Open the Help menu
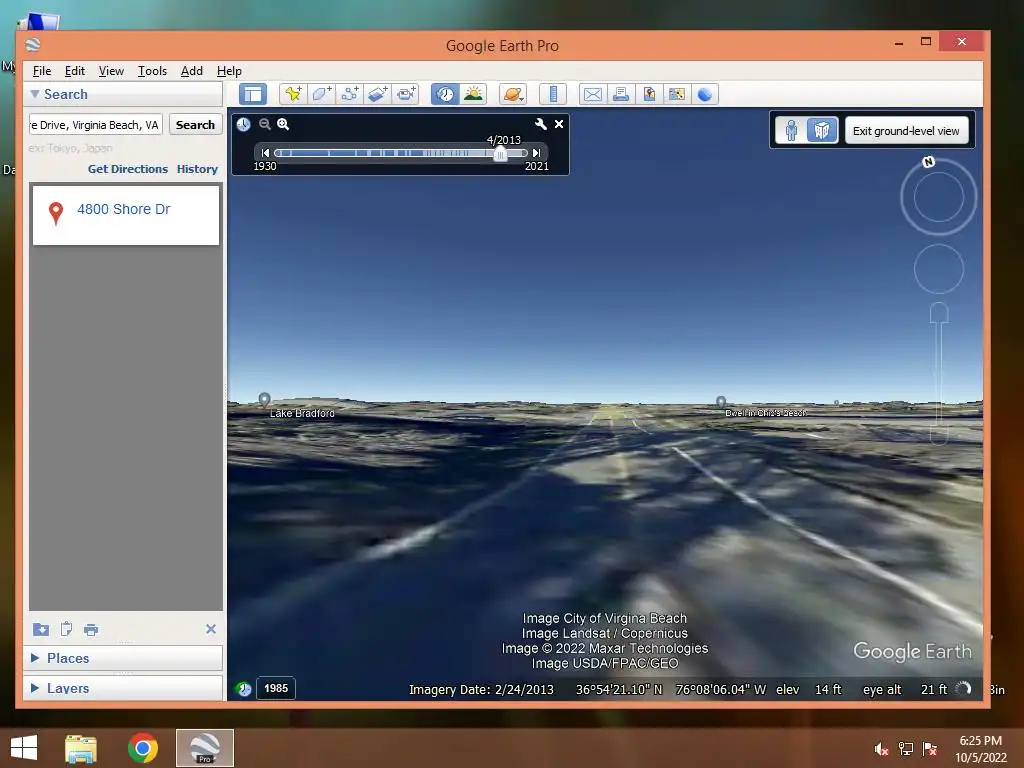The height and width of the screenshot is (768, 1024). pyautogui.click(x=229, y=71)
